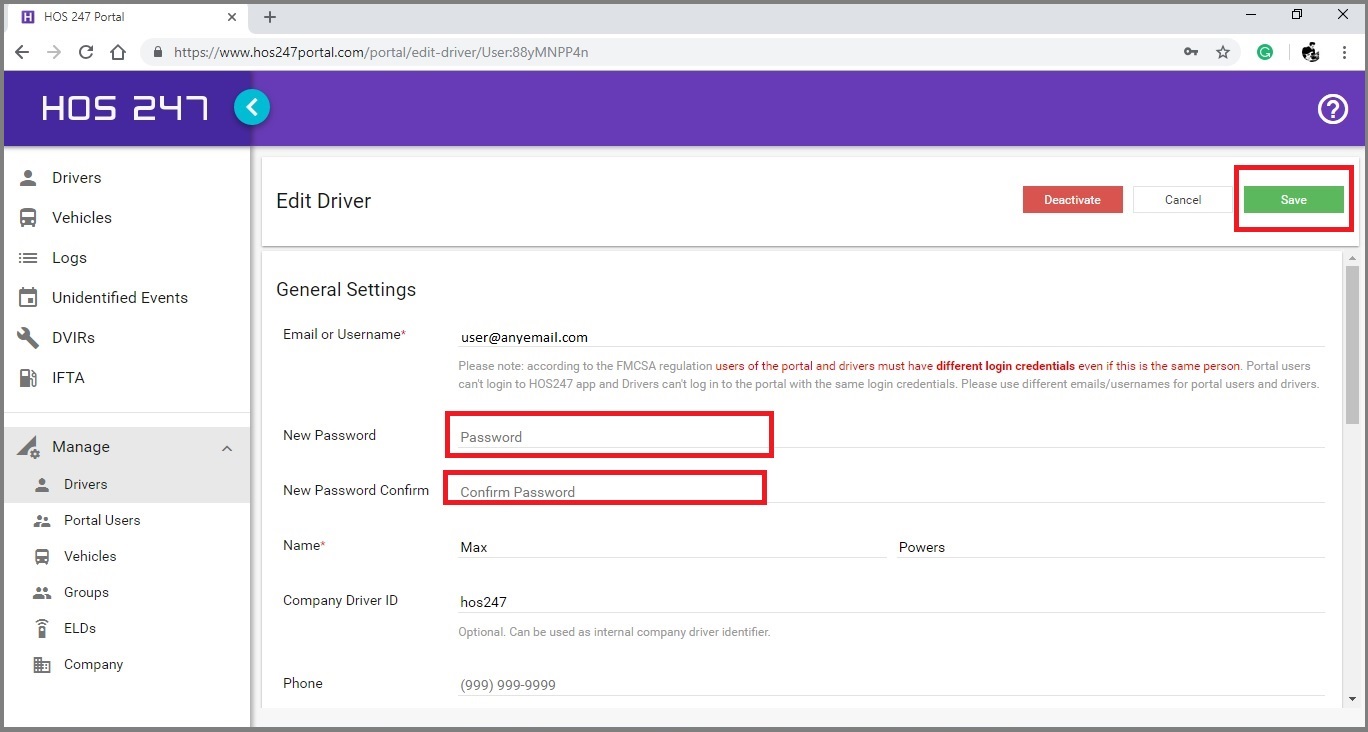Click the Phone number field
Screen dimensions: 1368x732
pyautogui.click(x=892, y=685)
